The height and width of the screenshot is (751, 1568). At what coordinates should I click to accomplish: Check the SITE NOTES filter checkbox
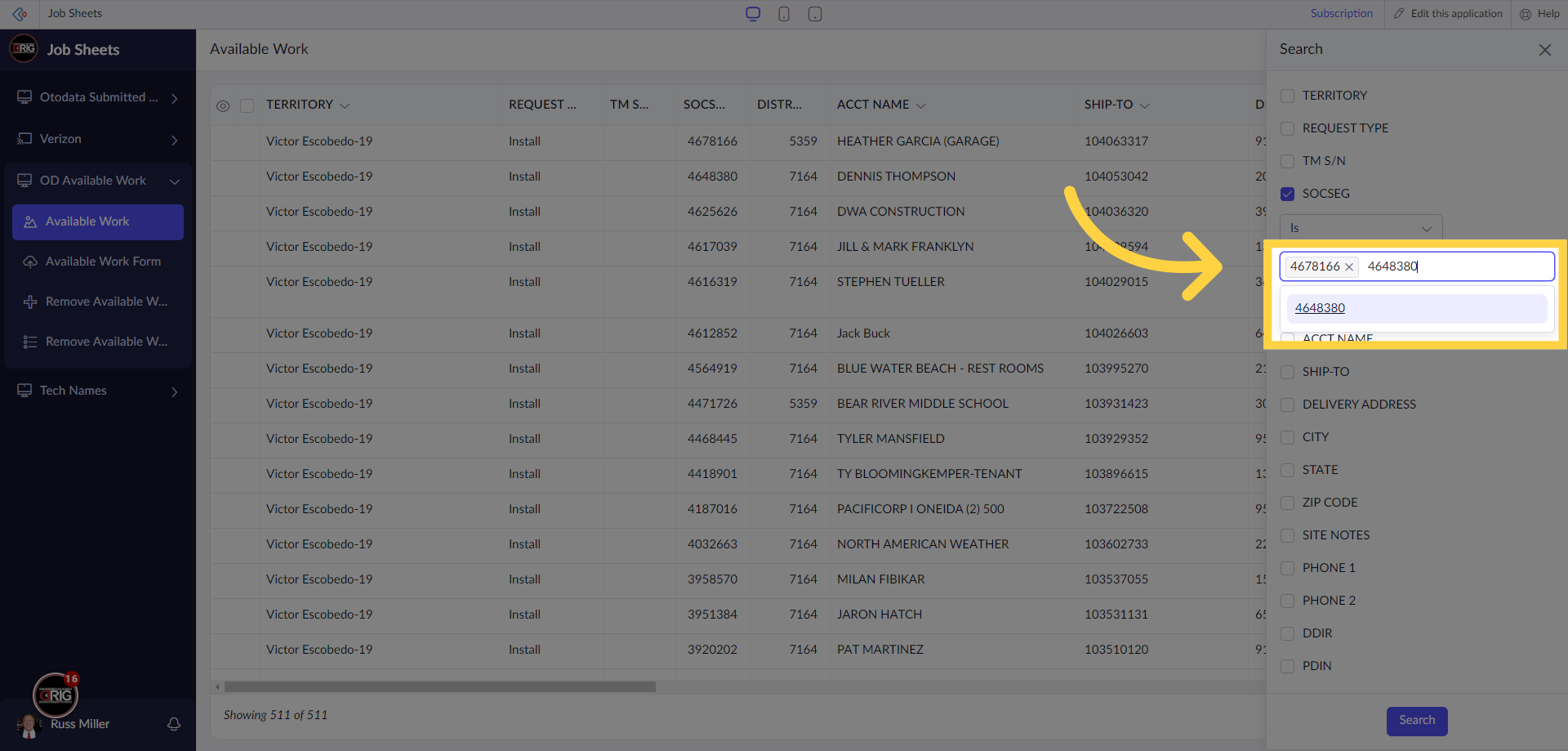tap(1288, 536)
